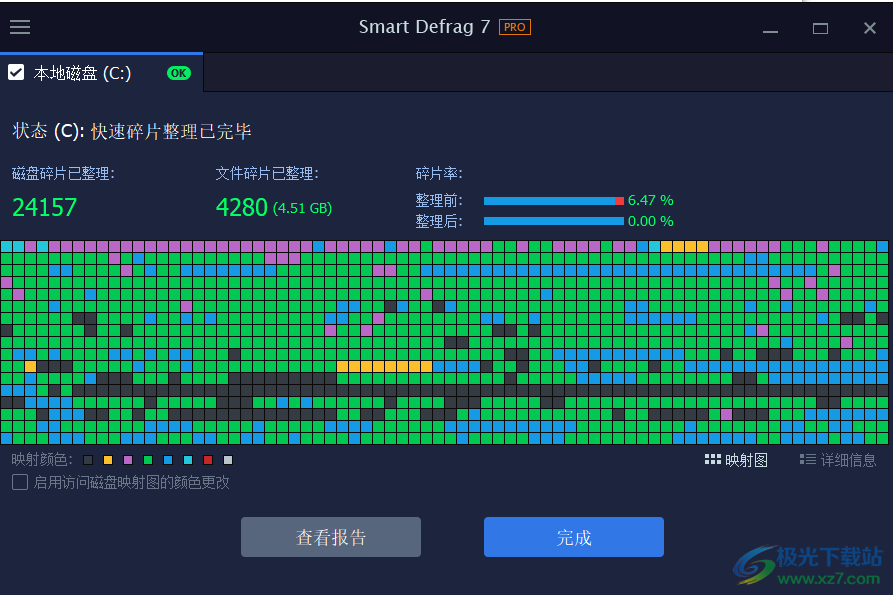This screenshot has width=893, height=595.
Task: Maximize the Smart Defrag window
Action: pyautogui.click(x=820, y=28)
